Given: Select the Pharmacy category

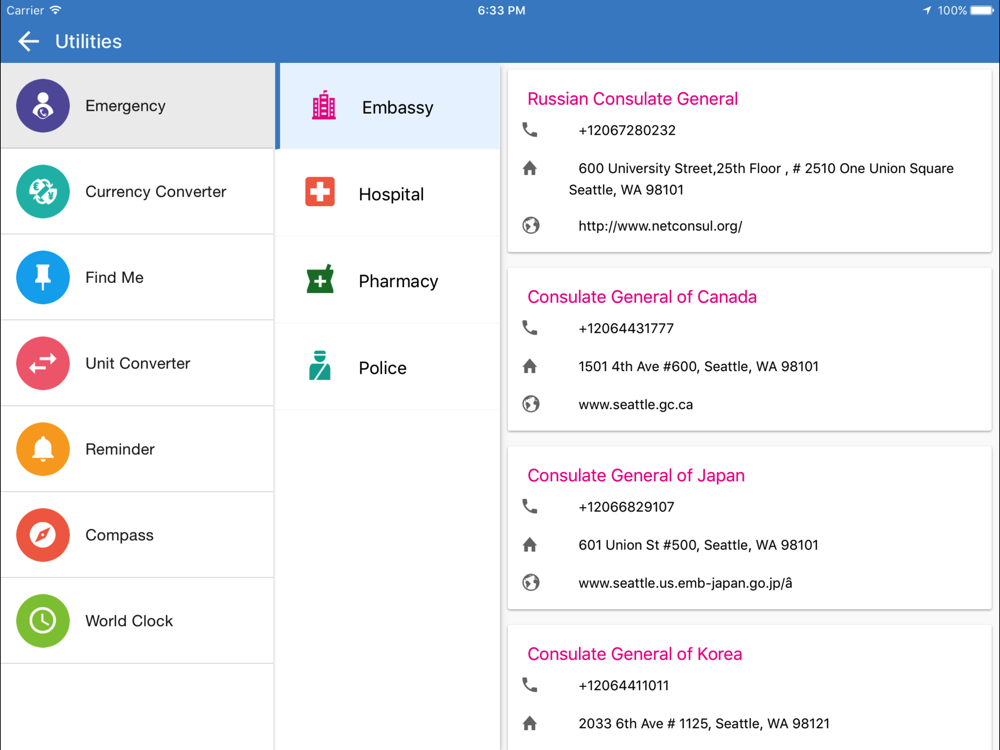Looking at the screenshot, I should [x=389, y=280].
